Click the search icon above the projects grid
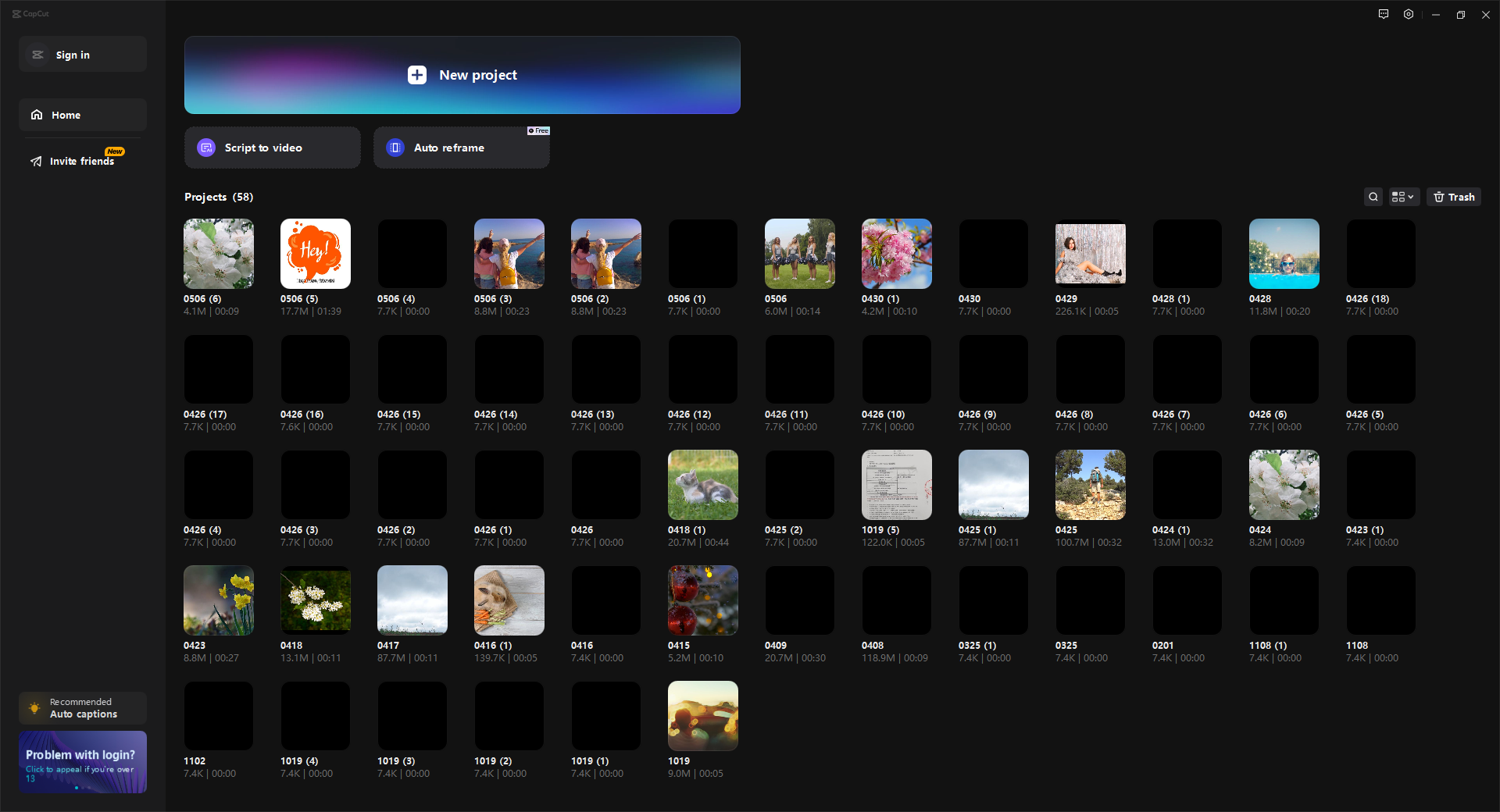This screenshot has height=812, width=1500. tap(1373, 197)
